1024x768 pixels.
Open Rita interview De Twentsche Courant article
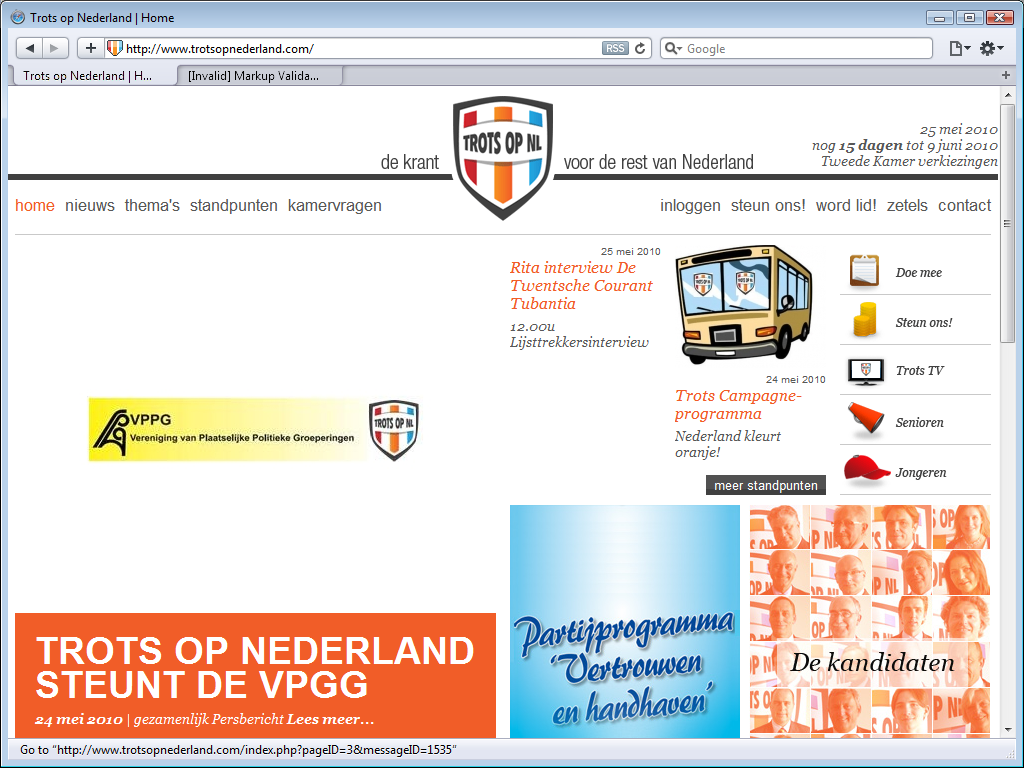581,285
